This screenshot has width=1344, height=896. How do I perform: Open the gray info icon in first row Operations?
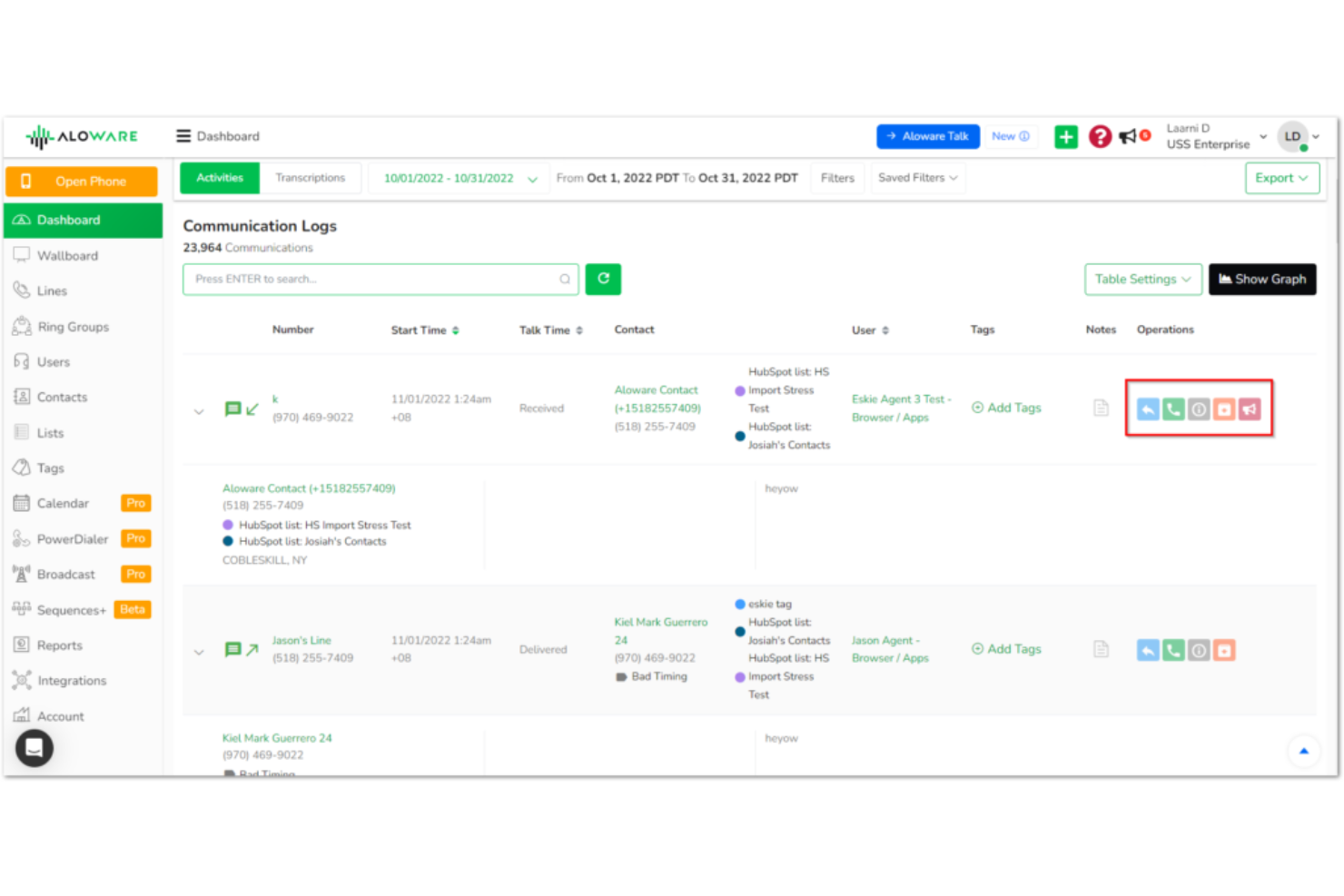pyautogui.click(x=1199, y=409)
